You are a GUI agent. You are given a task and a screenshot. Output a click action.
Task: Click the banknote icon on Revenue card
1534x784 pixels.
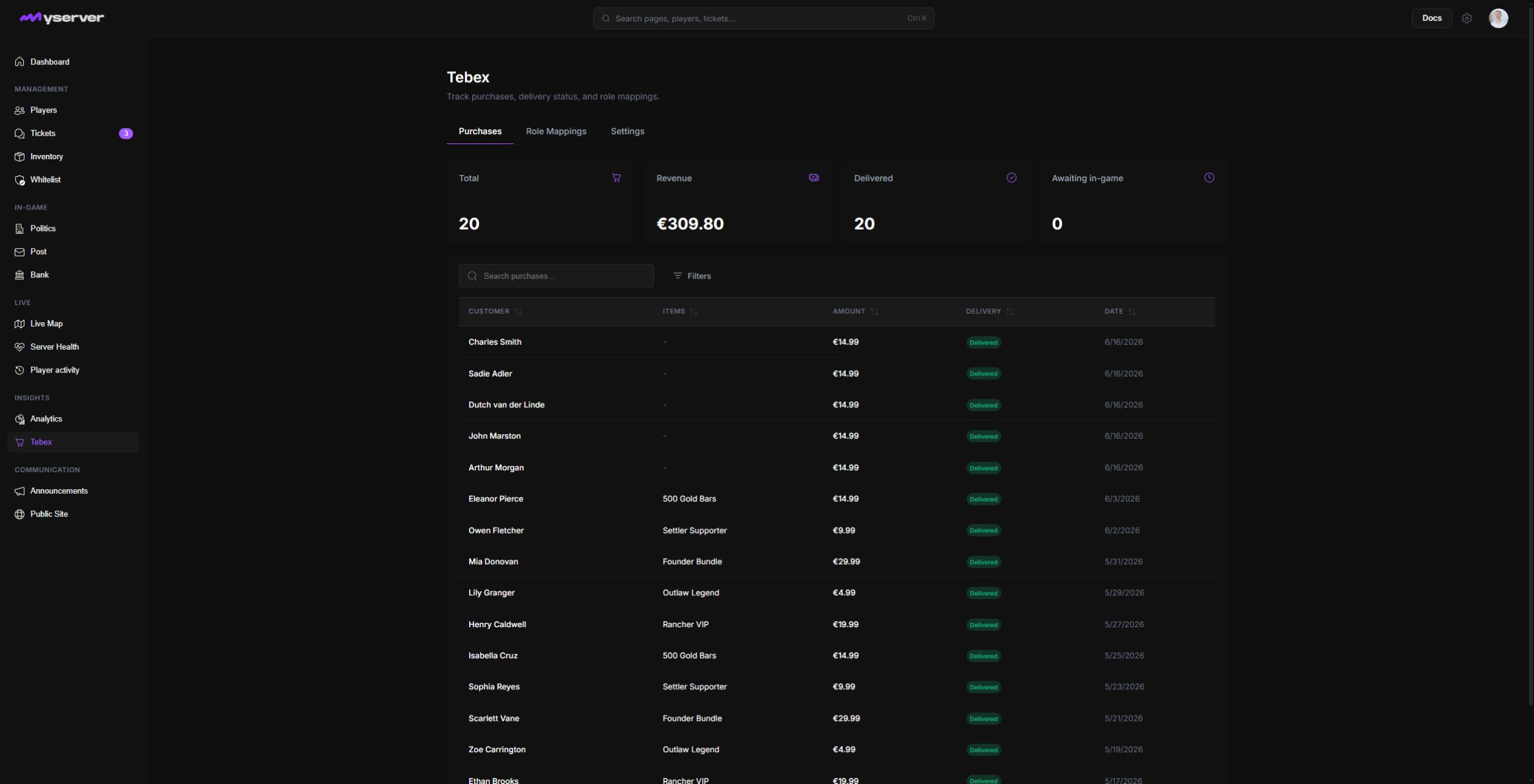click(814, 178)
